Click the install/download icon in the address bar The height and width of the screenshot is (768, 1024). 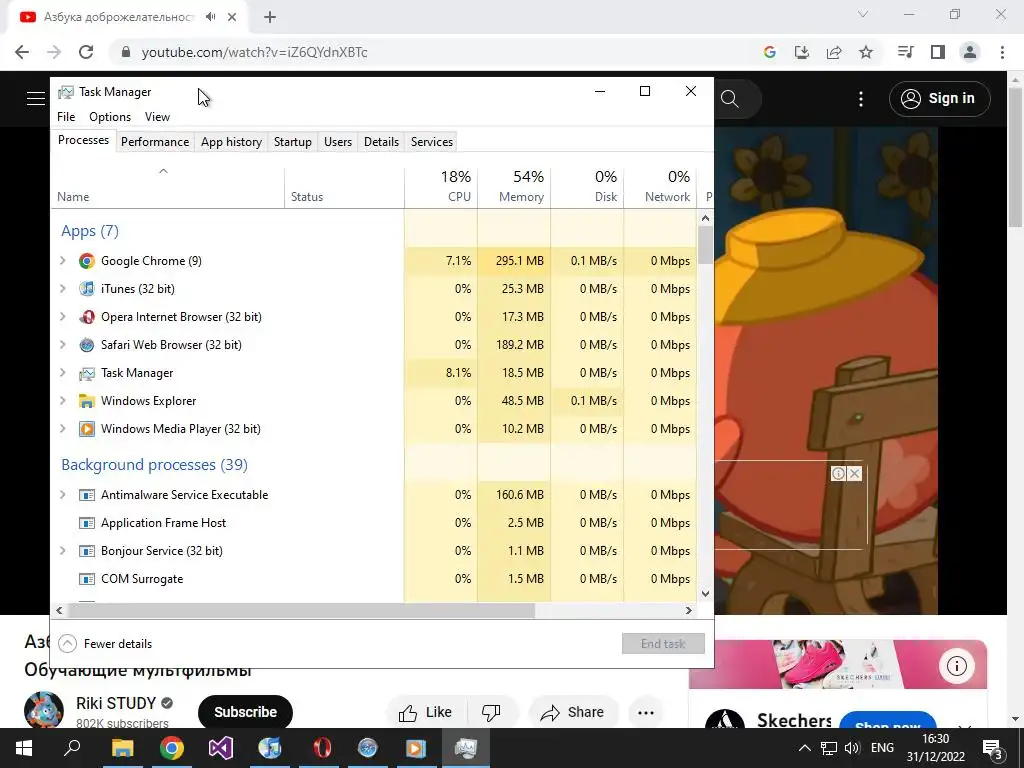point(801,52)
